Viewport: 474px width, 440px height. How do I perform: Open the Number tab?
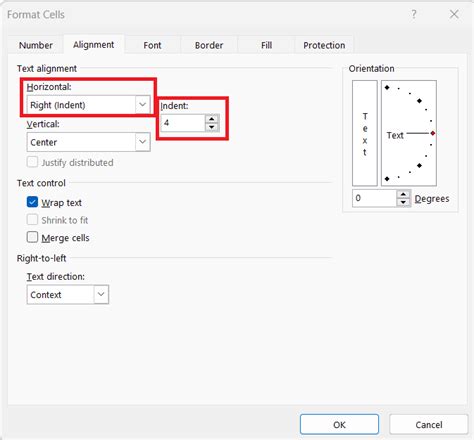click(36, 45)
